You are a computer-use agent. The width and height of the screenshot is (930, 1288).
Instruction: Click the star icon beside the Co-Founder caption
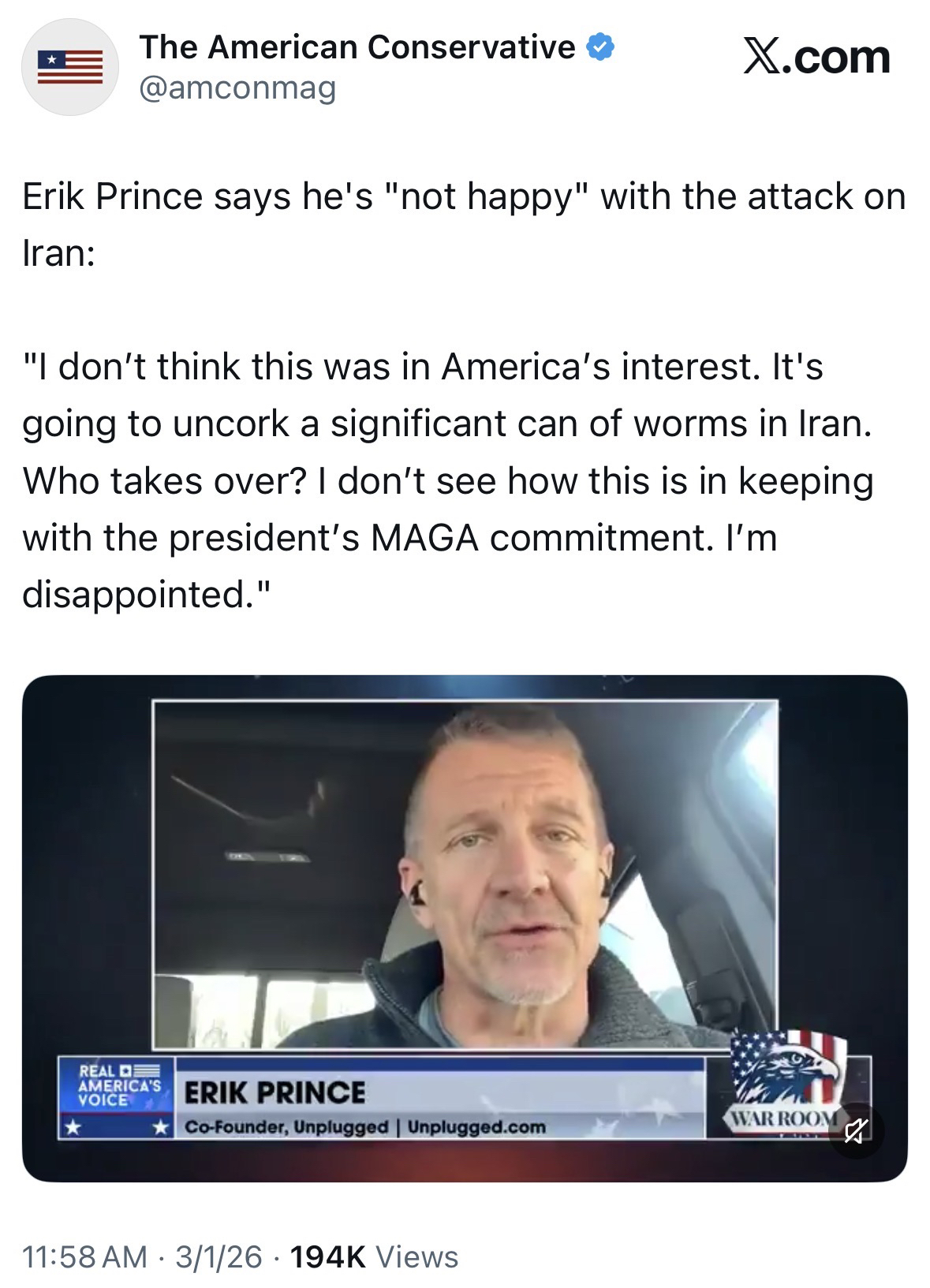162,1128
